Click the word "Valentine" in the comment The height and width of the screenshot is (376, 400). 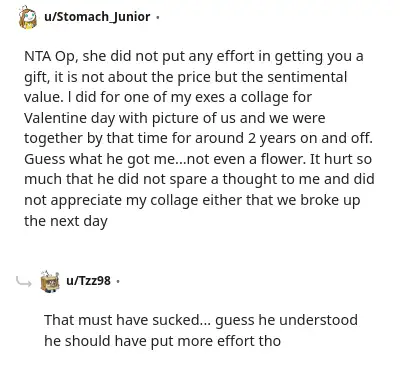(52, 118)
